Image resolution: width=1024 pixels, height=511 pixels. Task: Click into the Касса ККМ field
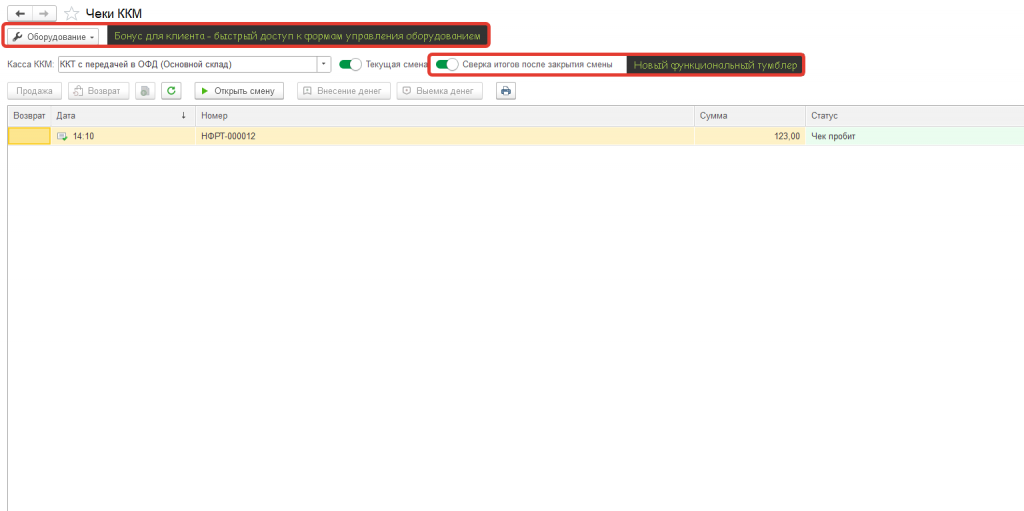[x=187, y=65]
